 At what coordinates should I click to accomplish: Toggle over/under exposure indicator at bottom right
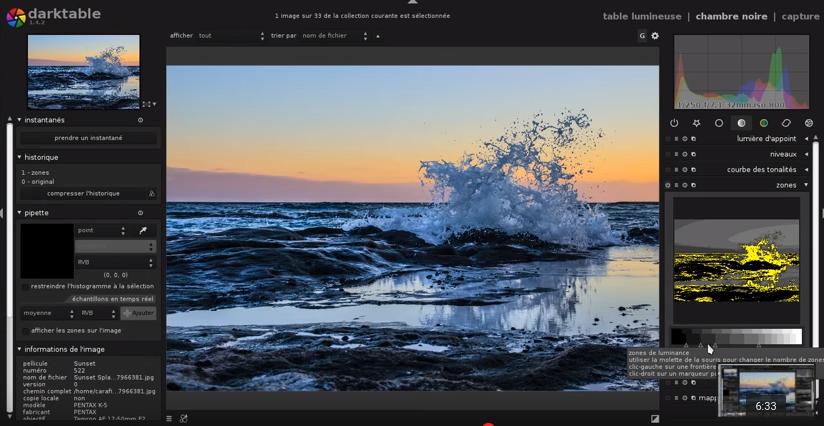pyautogui.click(x=655, y=419)
